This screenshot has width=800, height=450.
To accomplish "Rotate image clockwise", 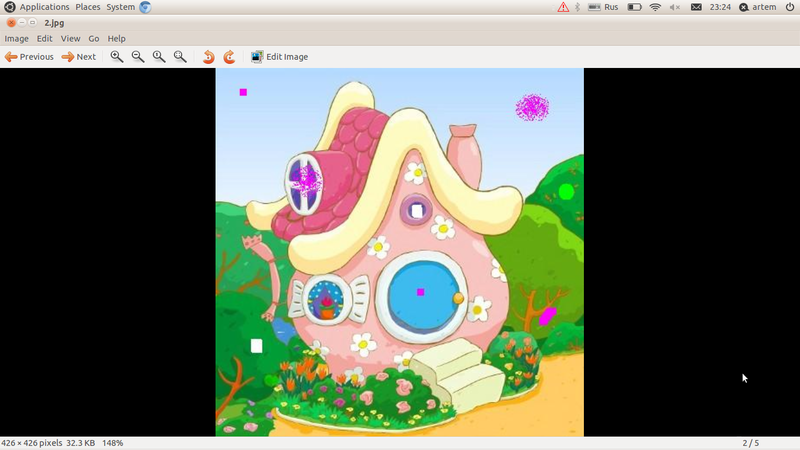I will point(229,57).
